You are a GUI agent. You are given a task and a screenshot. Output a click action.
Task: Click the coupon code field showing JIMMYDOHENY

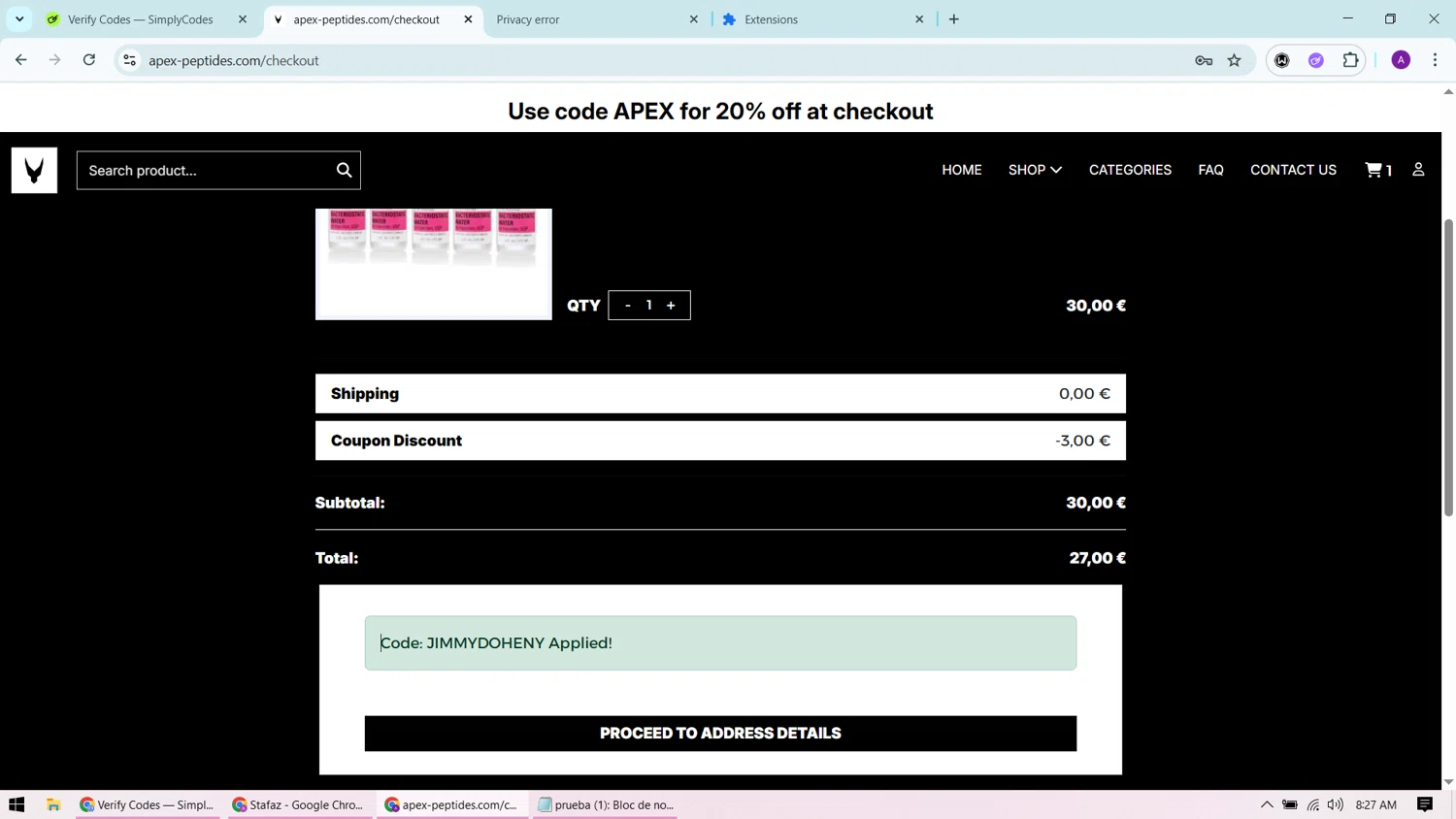coord(720,642)
